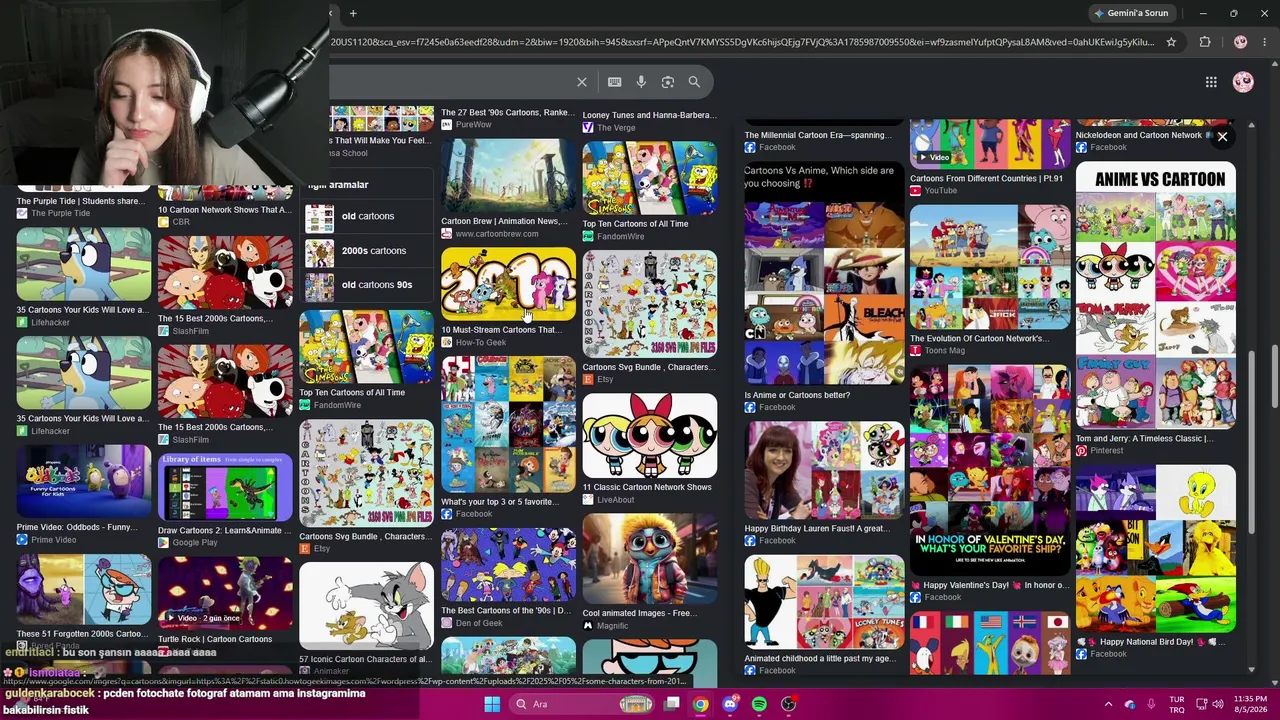Click the microphone tray icon

point(1152,704)
